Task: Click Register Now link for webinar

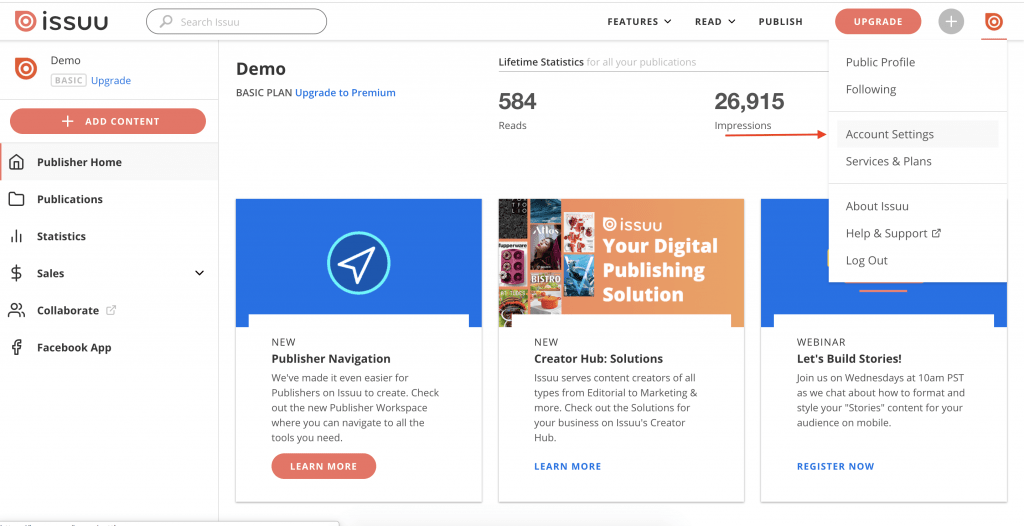Action: point(835,467)
